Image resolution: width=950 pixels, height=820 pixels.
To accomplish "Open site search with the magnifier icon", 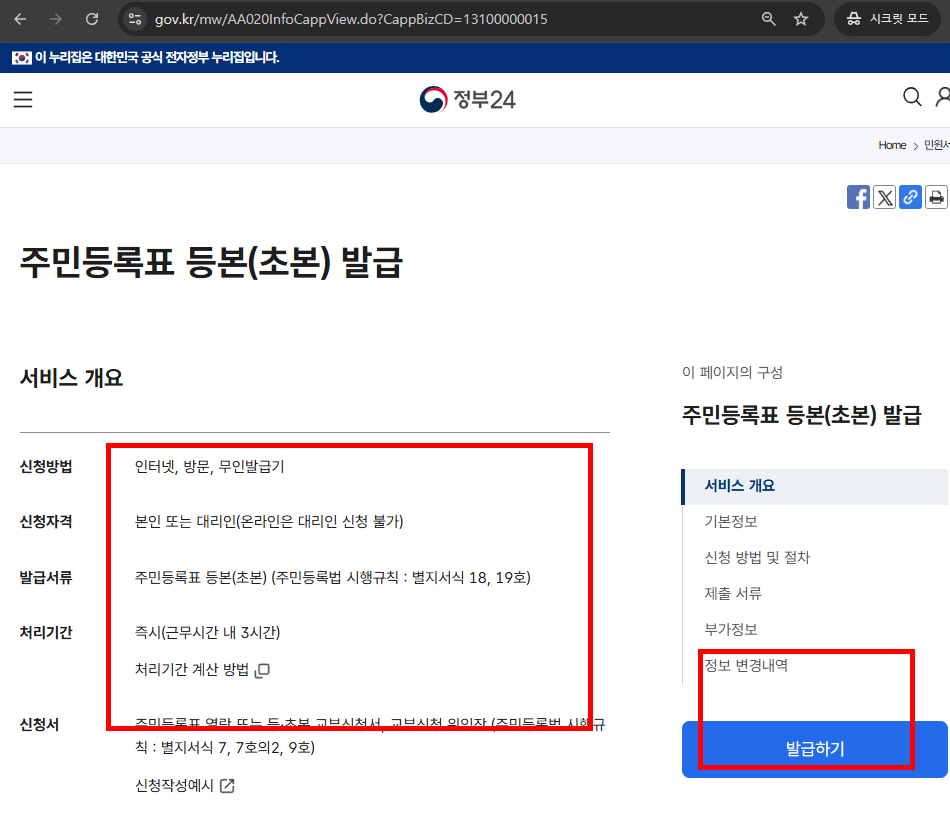I will [x=911, y=97].
